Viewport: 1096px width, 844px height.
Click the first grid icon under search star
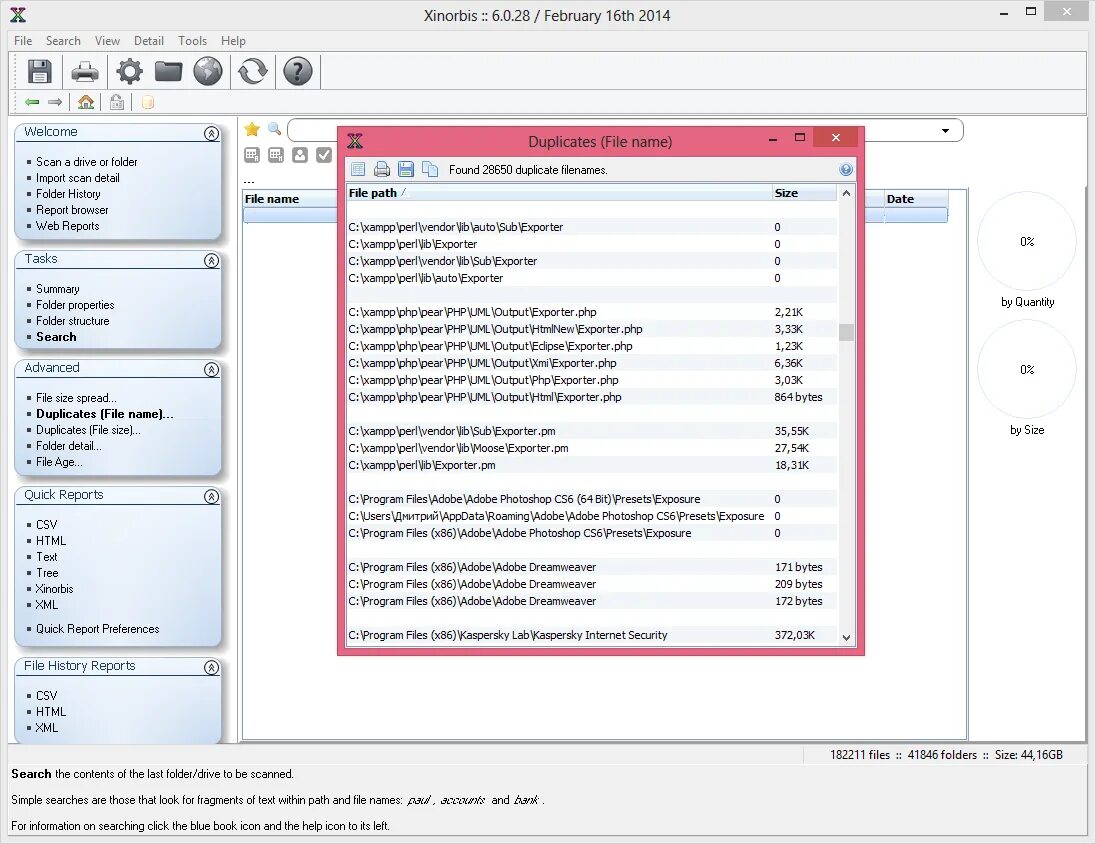[x=252, y=155]
